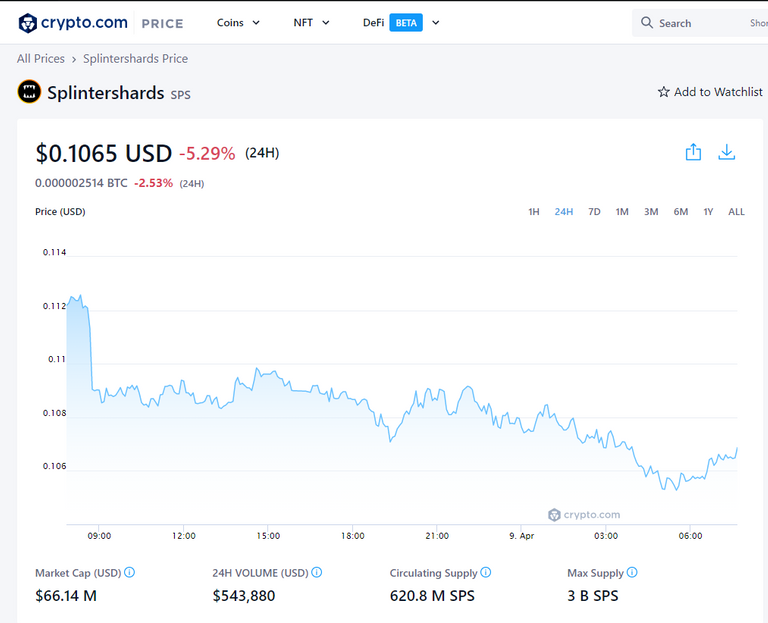Screen dimensions: 768x623
Task: Click the search magnifier icon
Action: [x=647, y=23]
